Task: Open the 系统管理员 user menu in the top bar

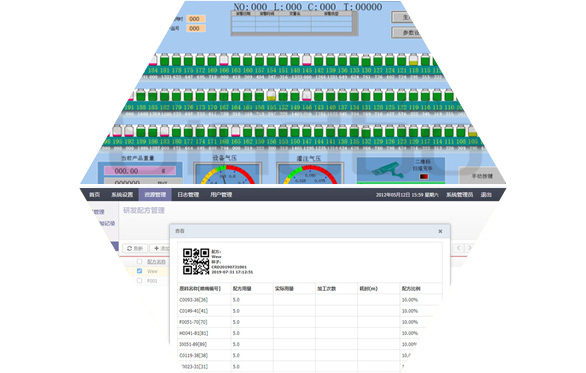Action: tap(460, 195)
